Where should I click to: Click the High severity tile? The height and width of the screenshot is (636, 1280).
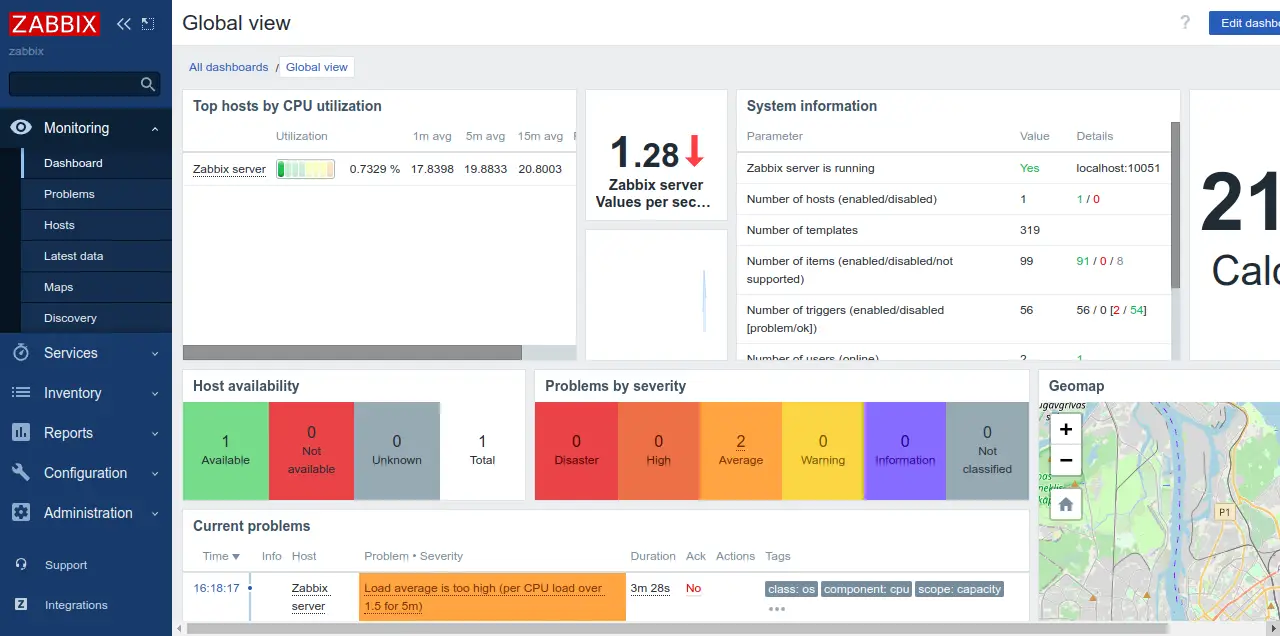coord(659,451)
